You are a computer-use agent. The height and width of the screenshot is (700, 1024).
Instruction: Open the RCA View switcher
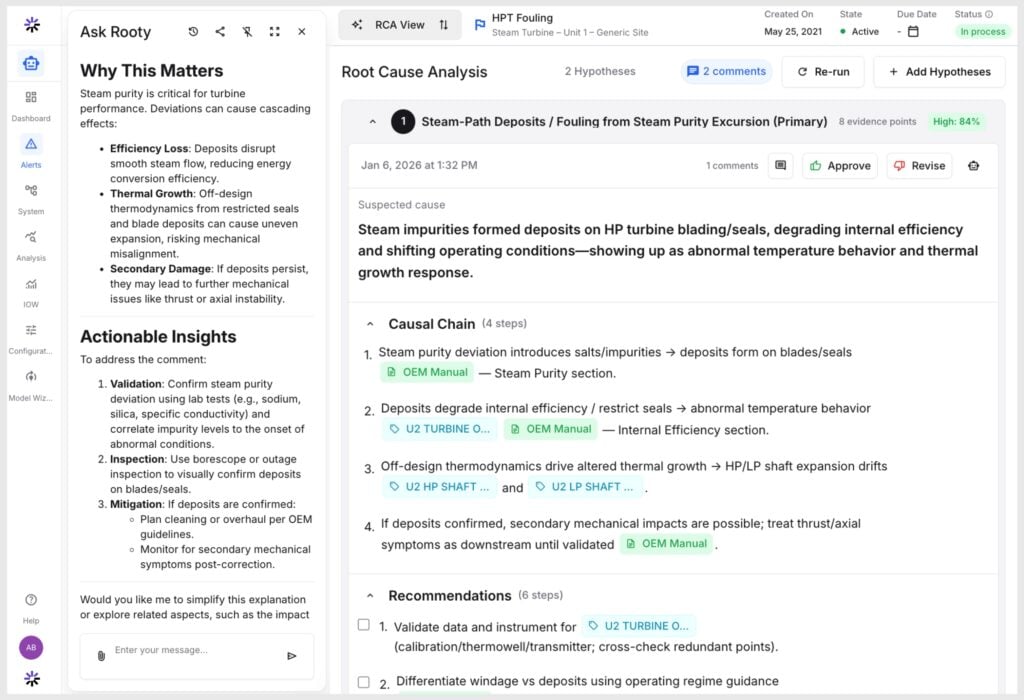[400, 25]
